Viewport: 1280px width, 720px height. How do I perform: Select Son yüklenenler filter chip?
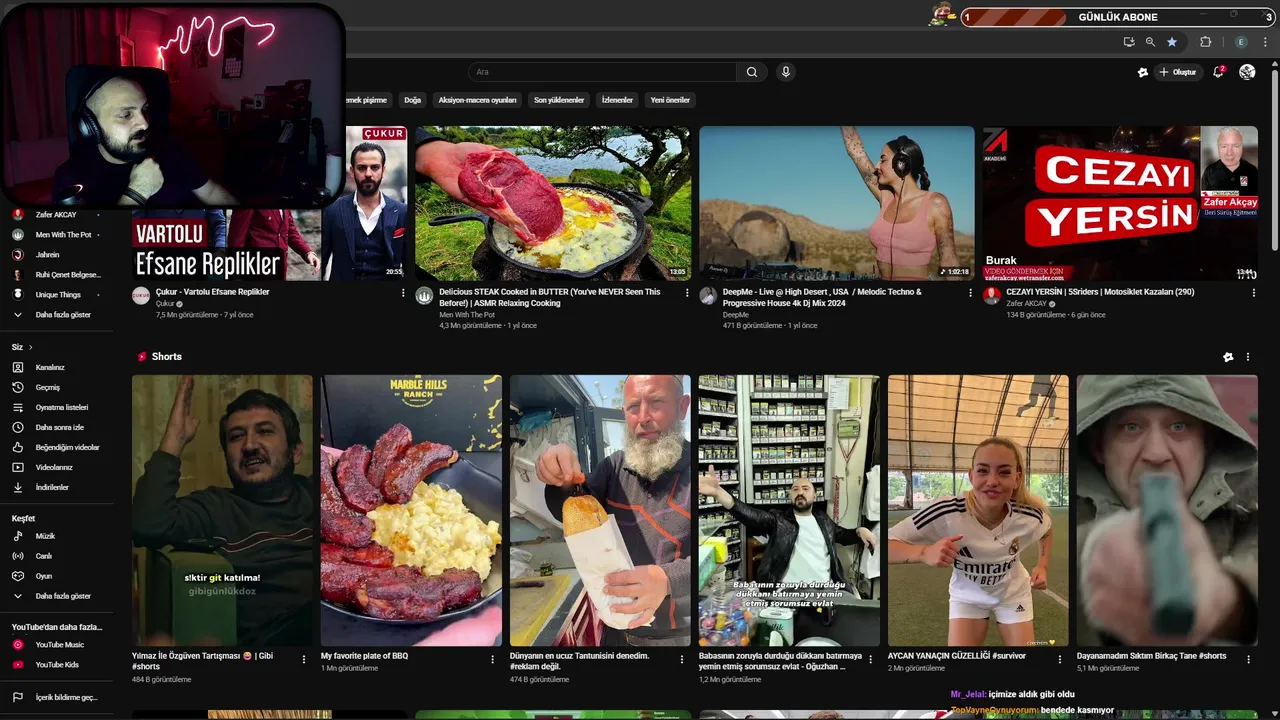(559, 100)
